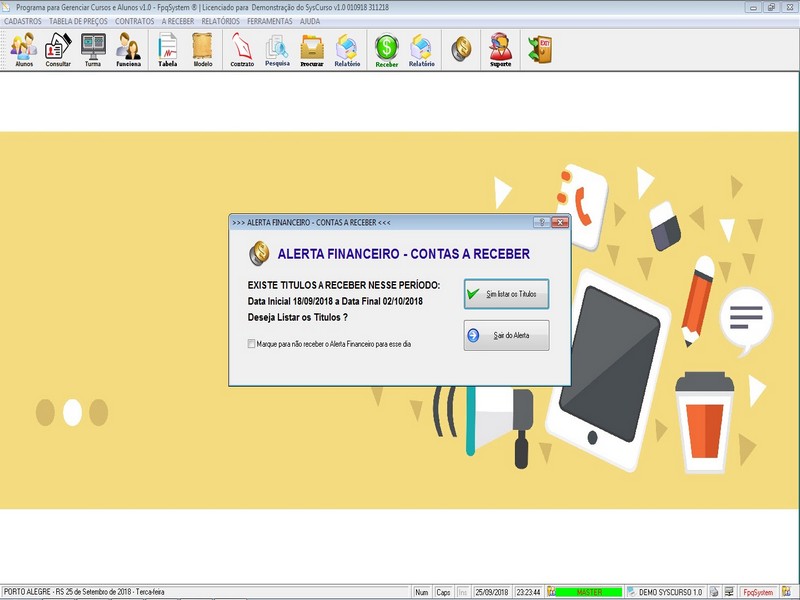Click 'Deseja Listar os Títulos ?' text
Viewport: 800px width, 600px height.
point(297,317)
